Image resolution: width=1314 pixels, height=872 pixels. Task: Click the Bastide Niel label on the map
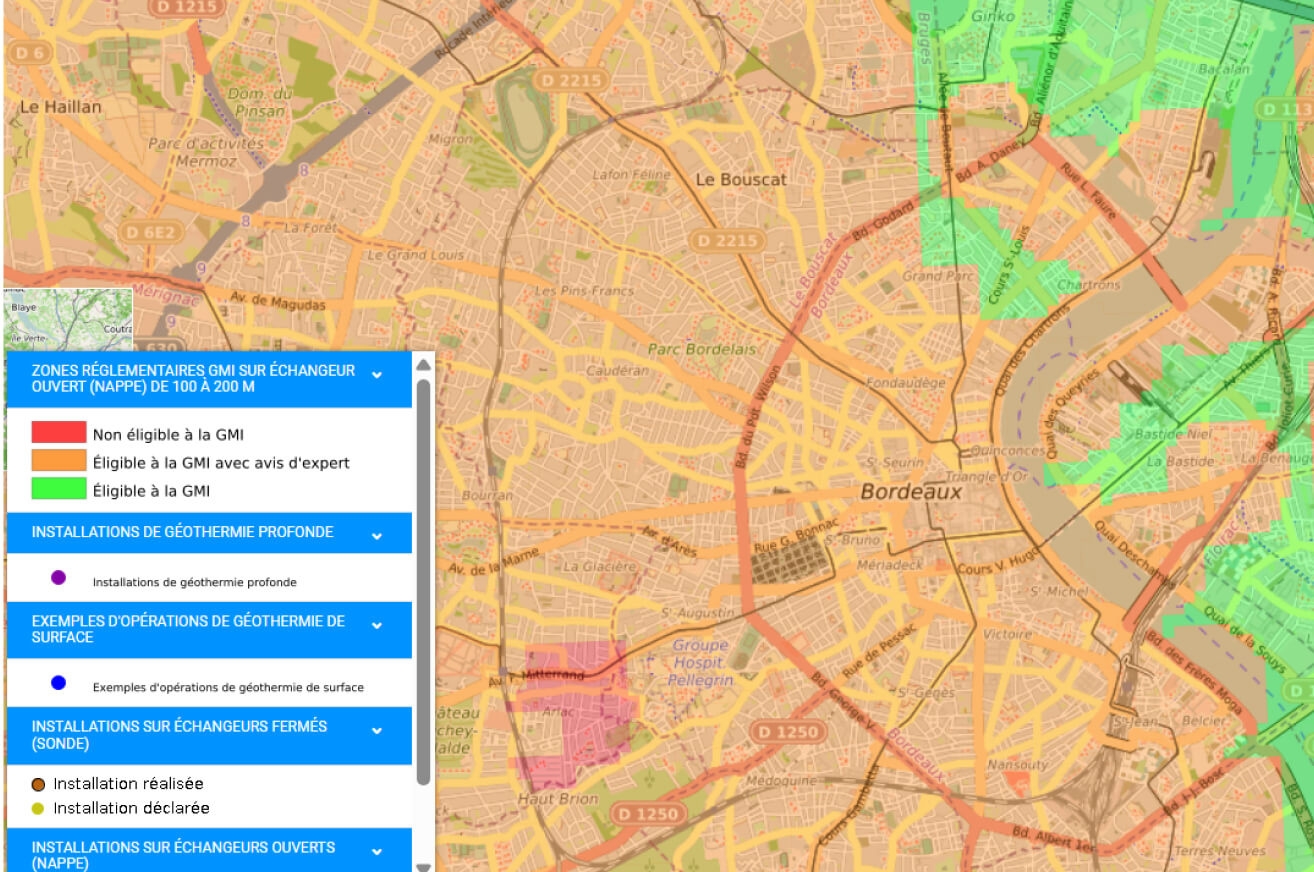pos(1172,434)
